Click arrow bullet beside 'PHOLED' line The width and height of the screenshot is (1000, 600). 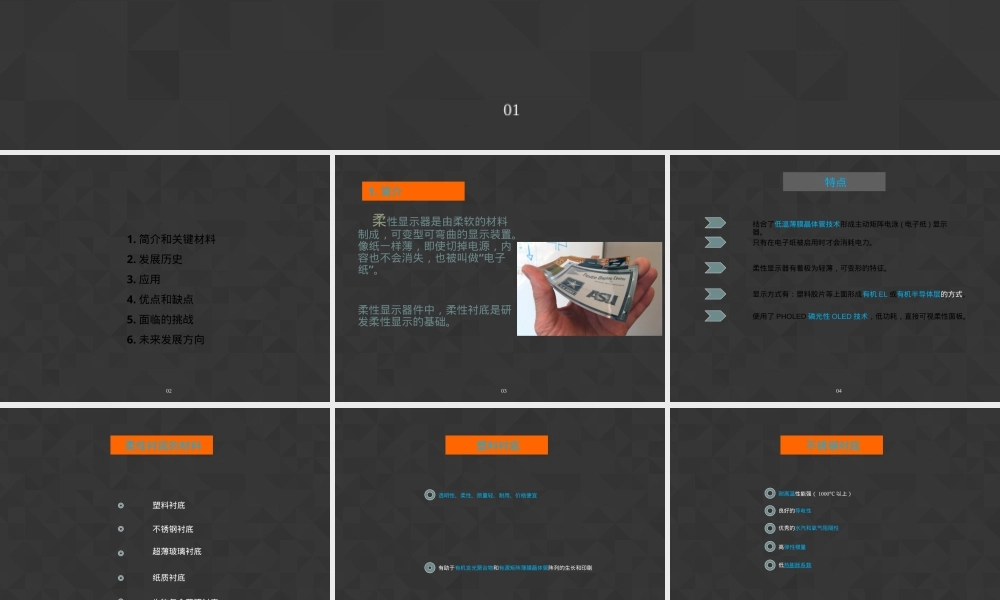tap(715, 316)
